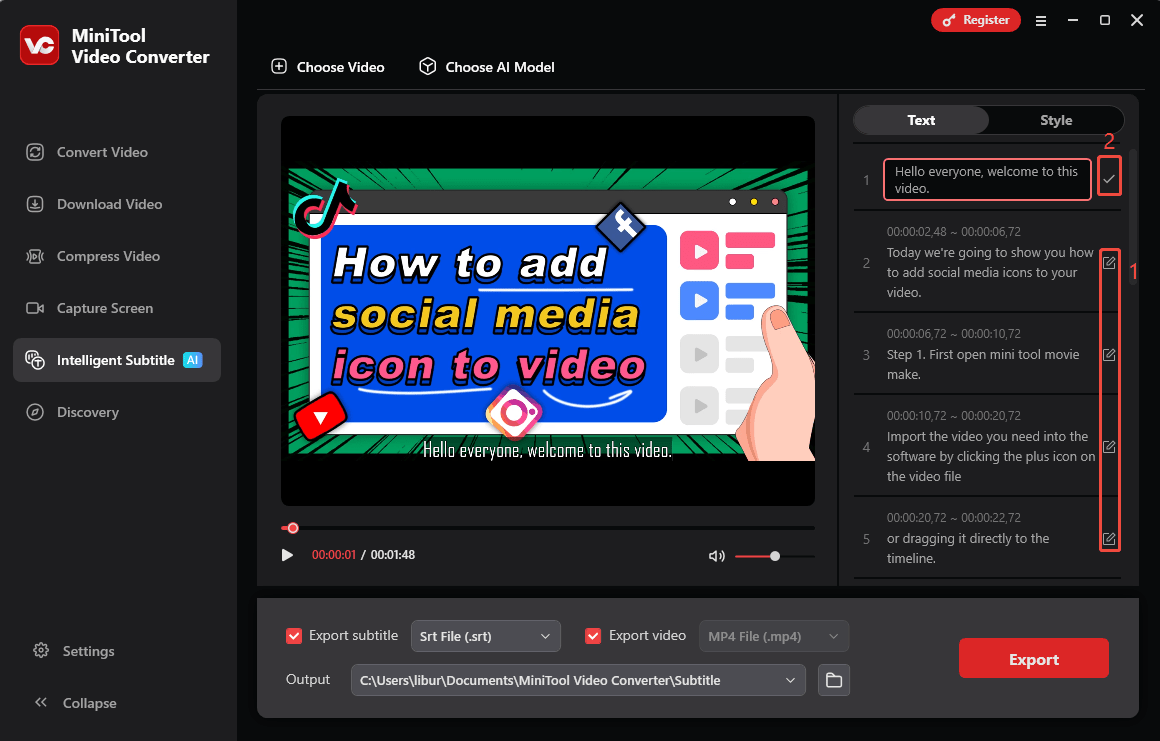
Task: Click the video preview thumbnail
Action: tap(547, 311)
